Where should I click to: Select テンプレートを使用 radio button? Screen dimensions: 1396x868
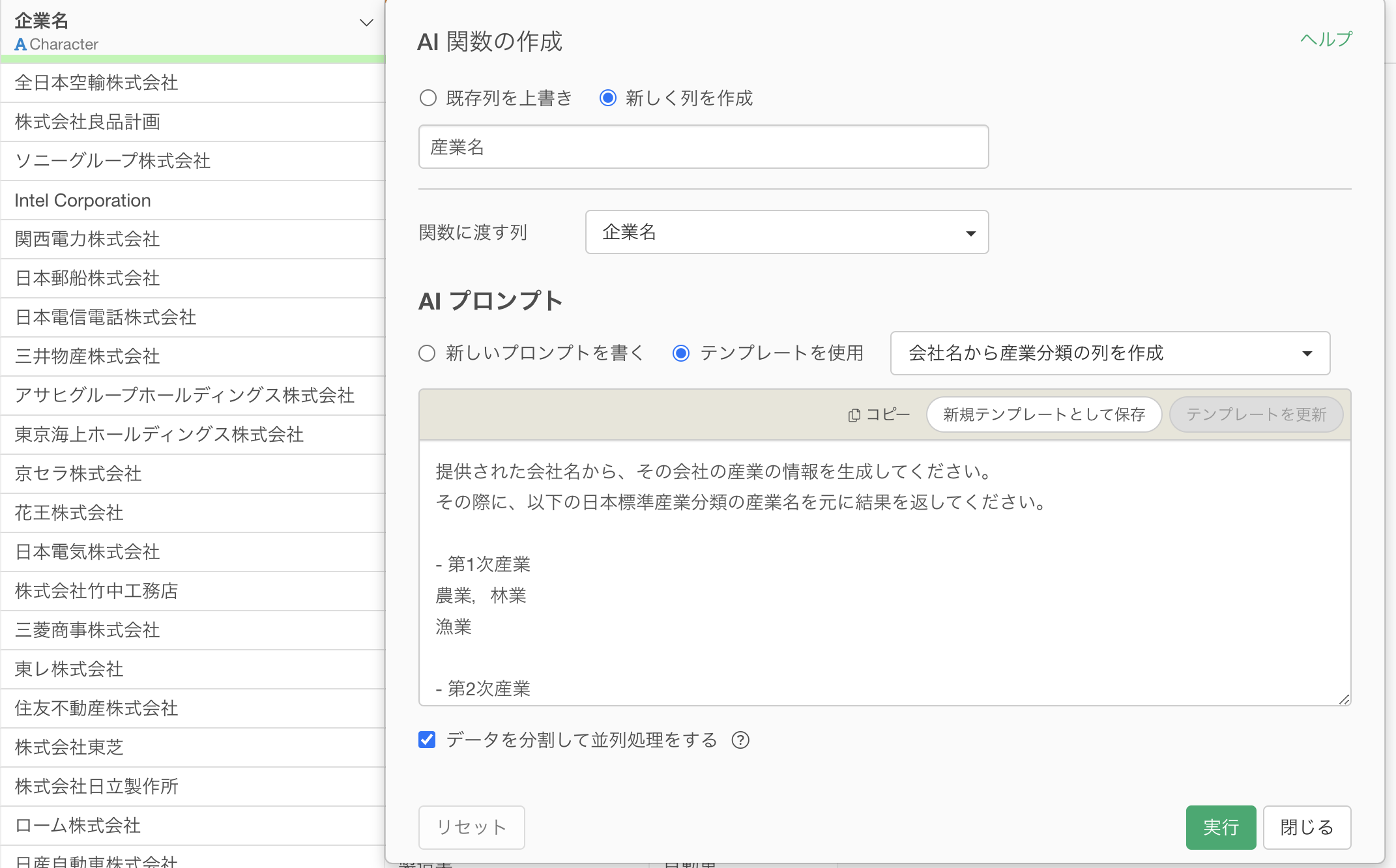tap(681, 353)
